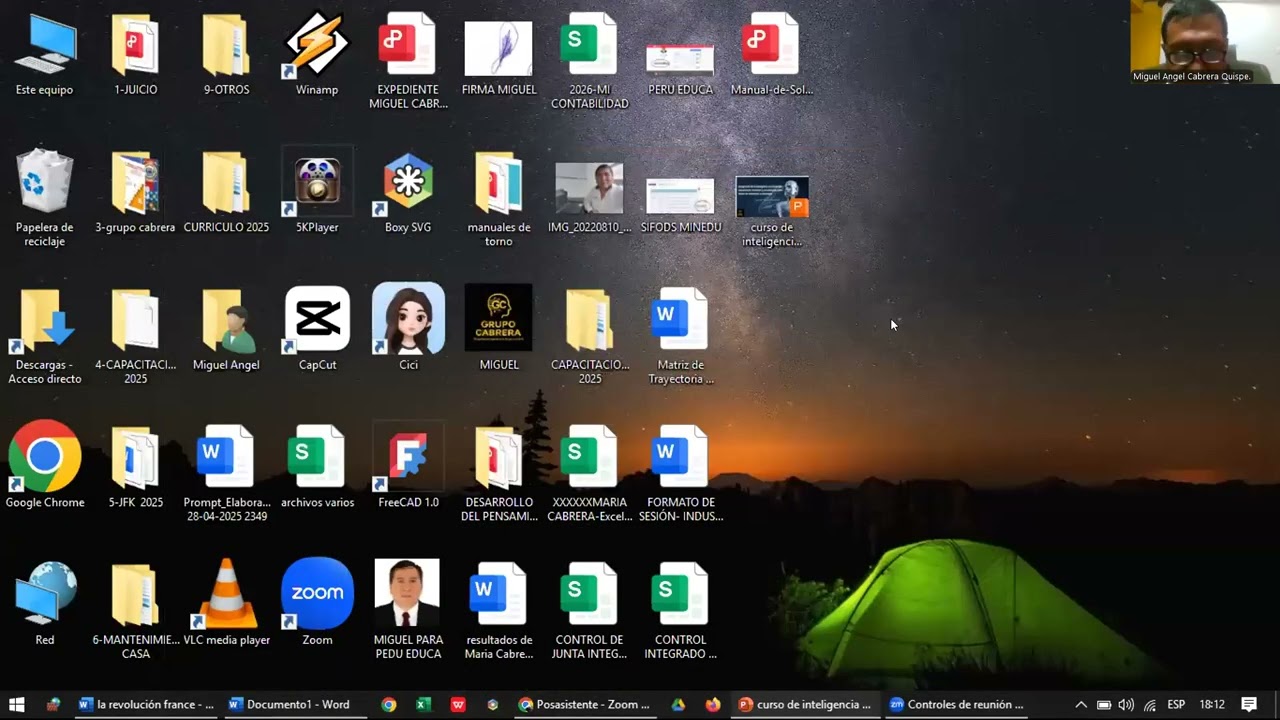Expand hidden system tray icons
The image size is (1280, 720).
click(1081, 704)
